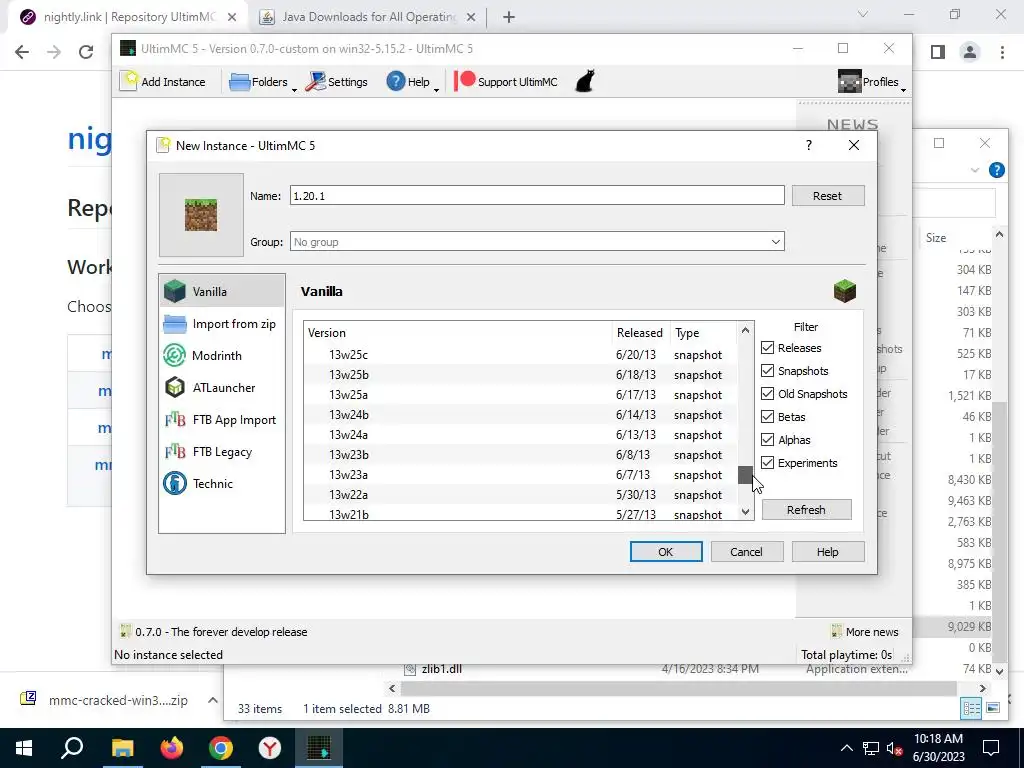Image resolution: width=1024 pixels, height=768 pixels.
Task: Select Modrinth source
Action: pos(222,355)
